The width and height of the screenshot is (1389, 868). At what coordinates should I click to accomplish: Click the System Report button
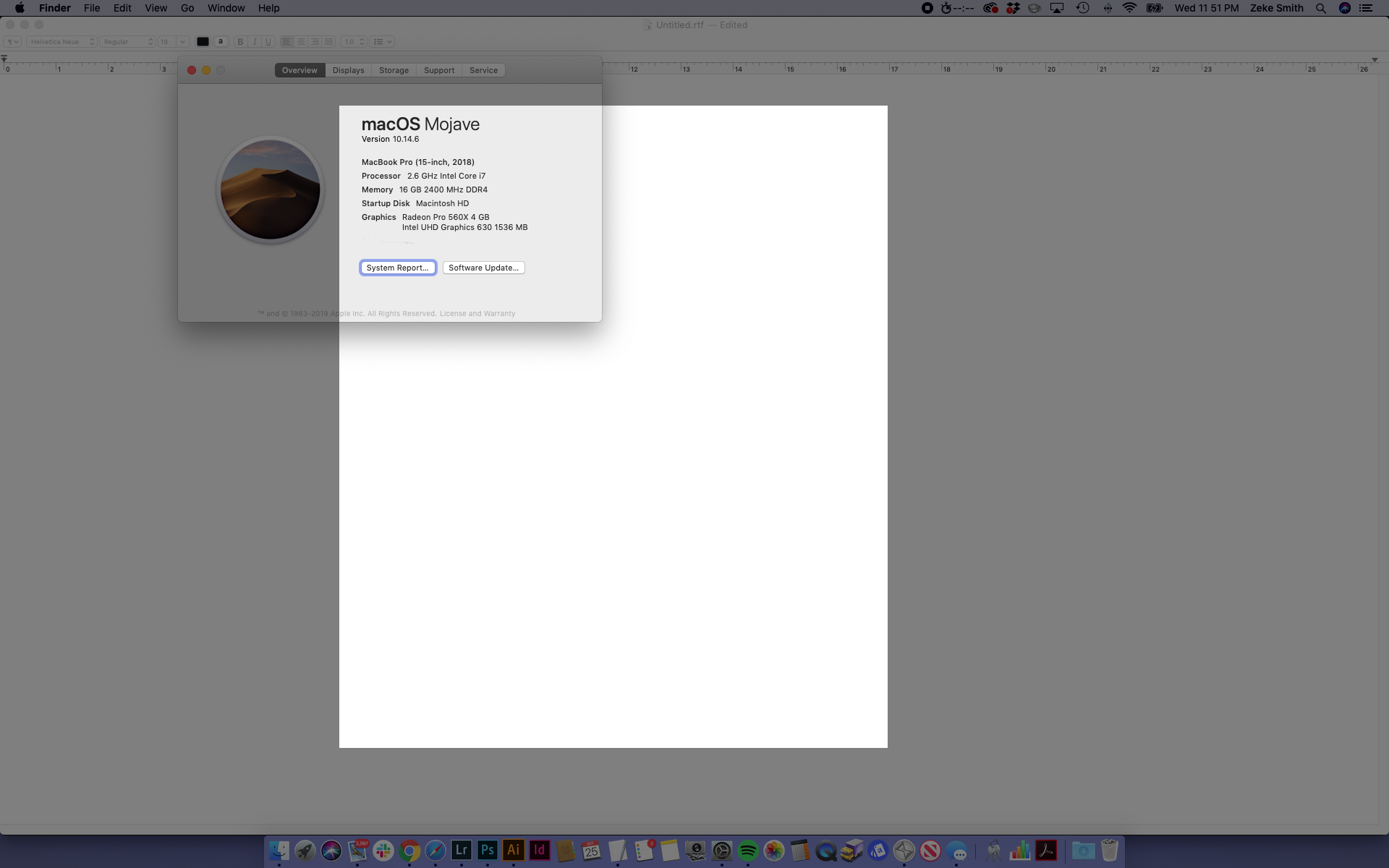(x=397, y=268)
